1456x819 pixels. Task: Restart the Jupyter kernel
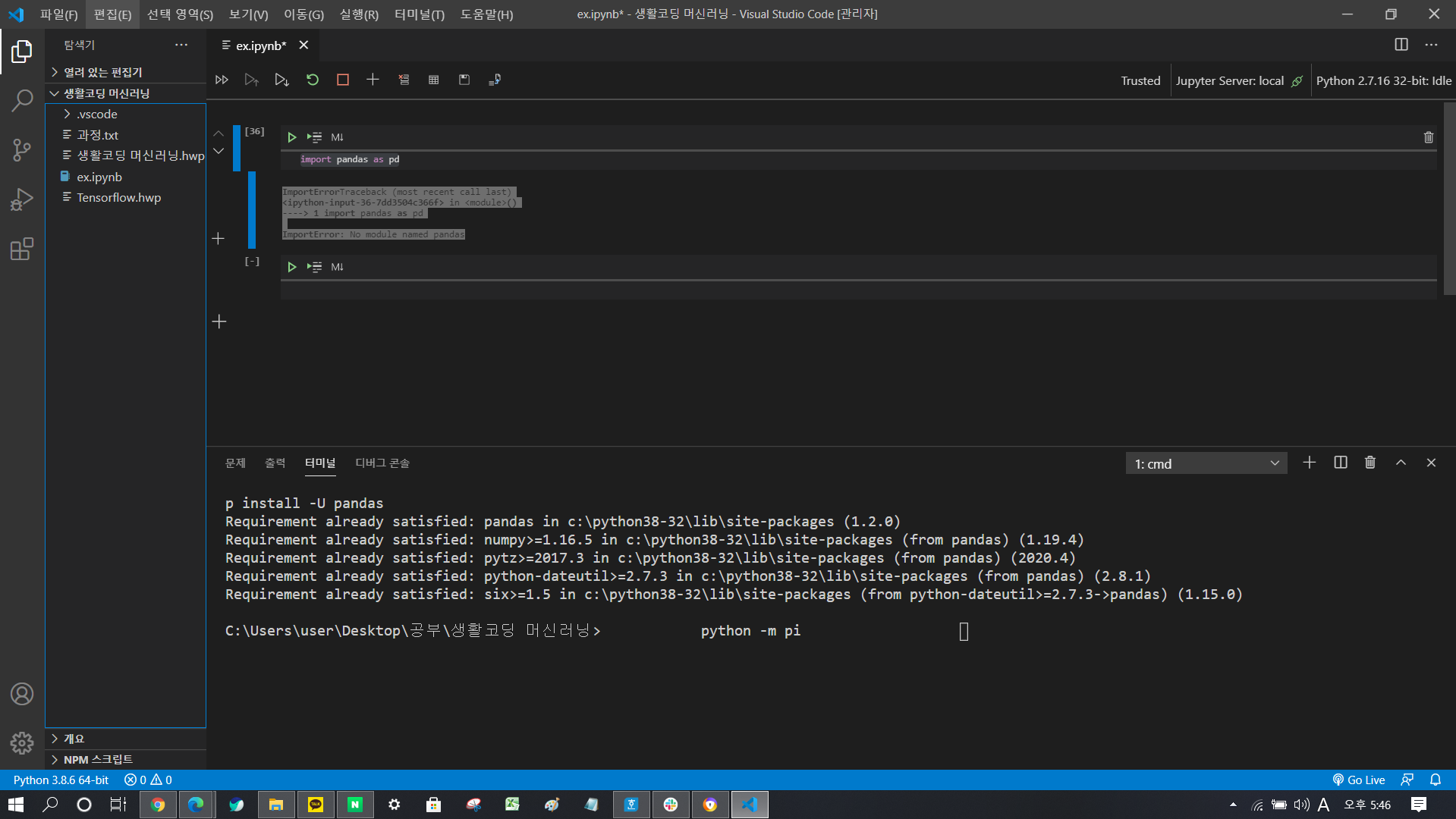[313, 80]
